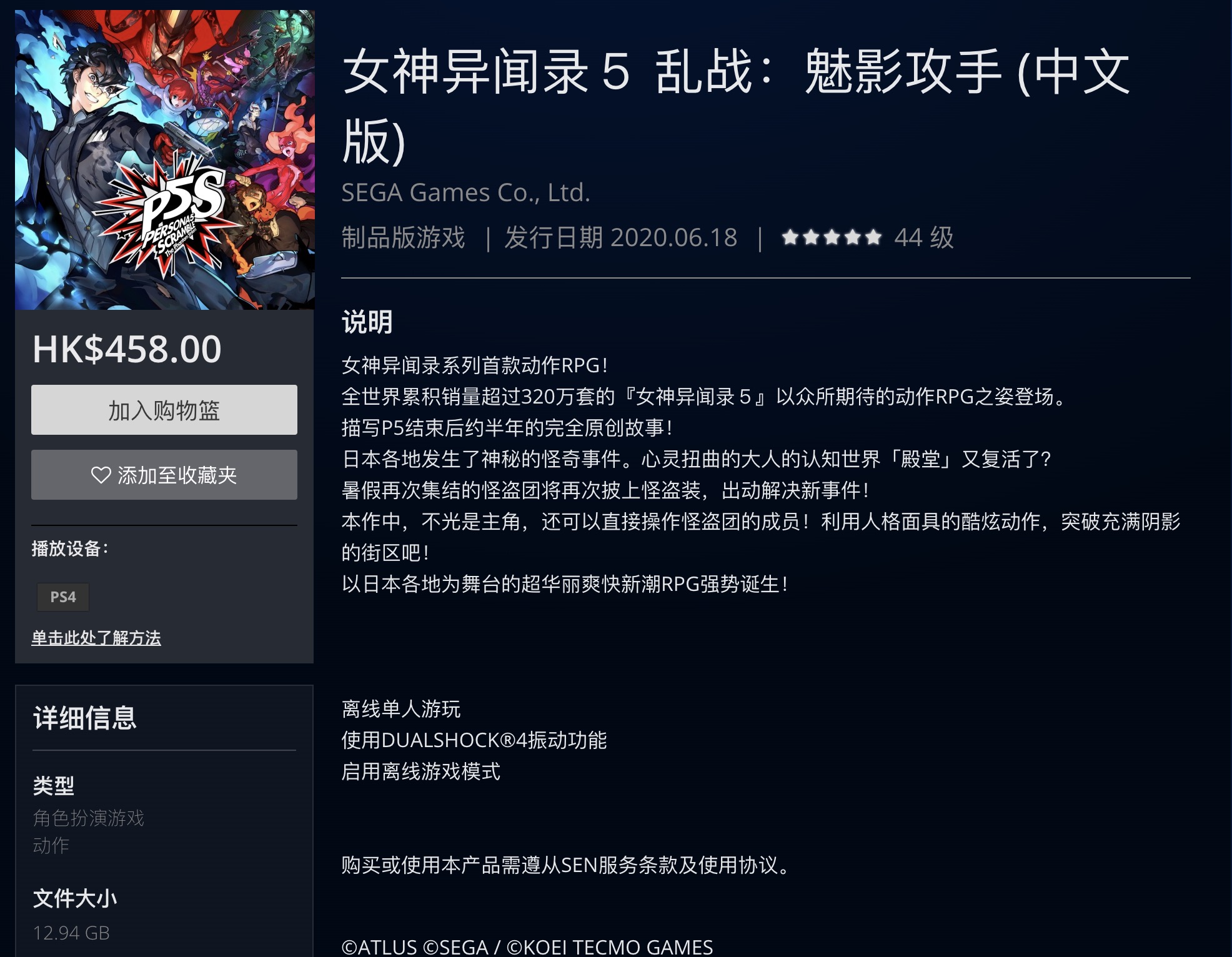Viewport: 1232px width, 957px height.
Task: Click the 44 级 rating count
Action: click(x=923, y=237)
